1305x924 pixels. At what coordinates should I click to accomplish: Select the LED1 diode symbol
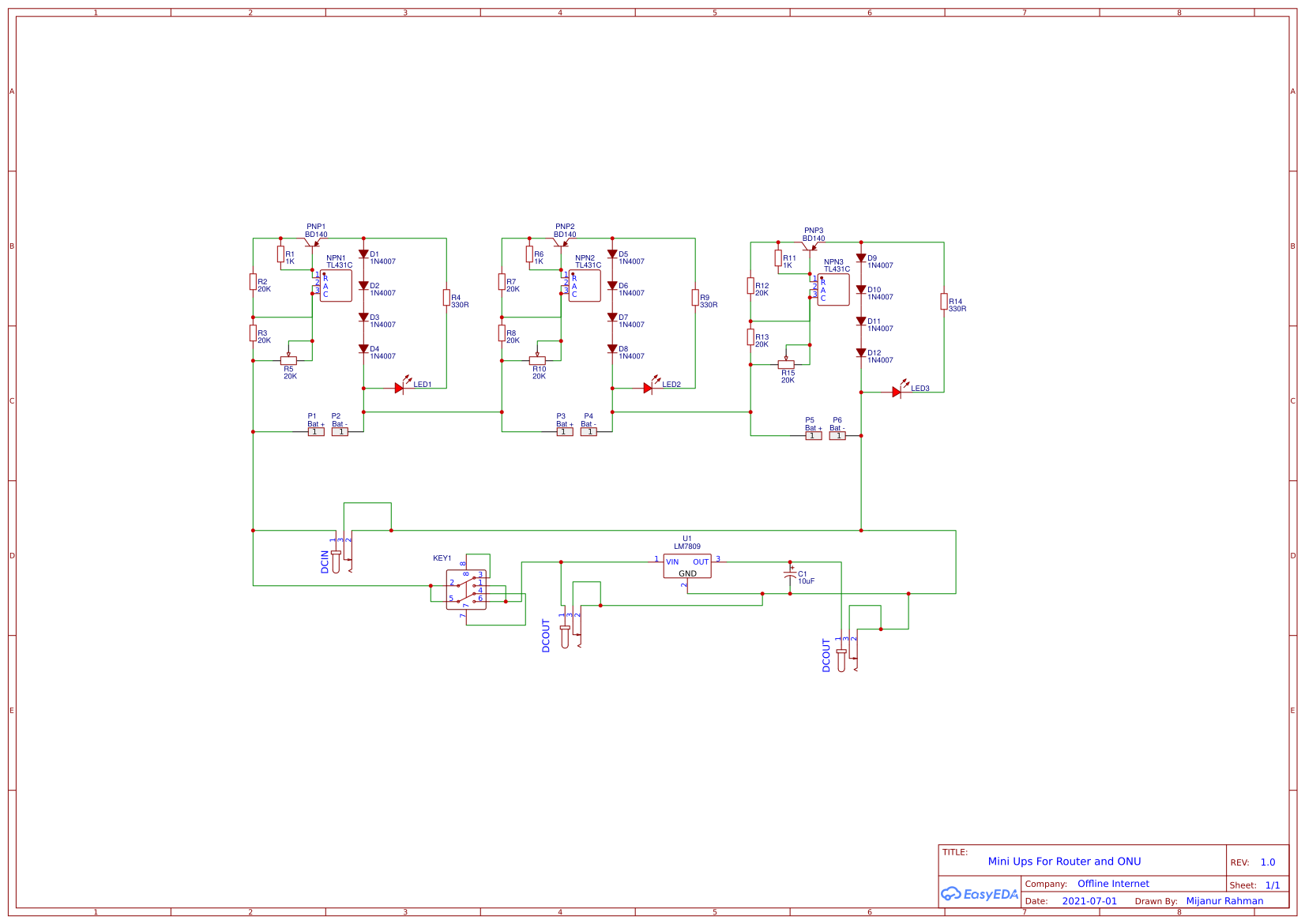click(x=400, y=388)
